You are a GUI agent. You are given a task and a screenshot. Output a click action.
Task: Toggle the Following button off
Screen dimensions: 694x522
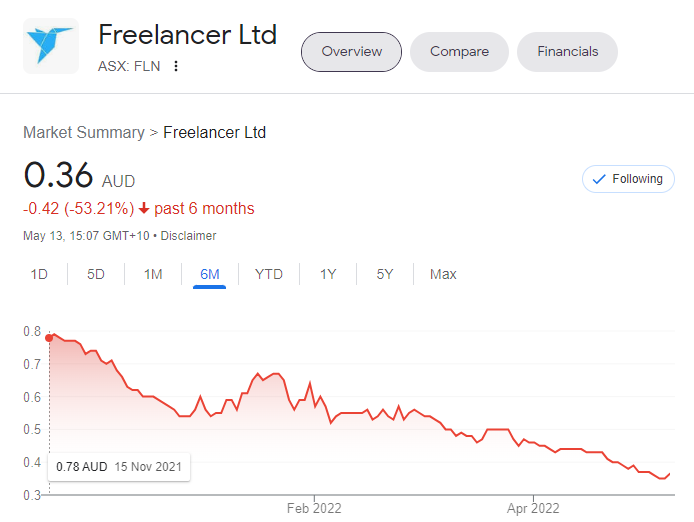(628, 179)
